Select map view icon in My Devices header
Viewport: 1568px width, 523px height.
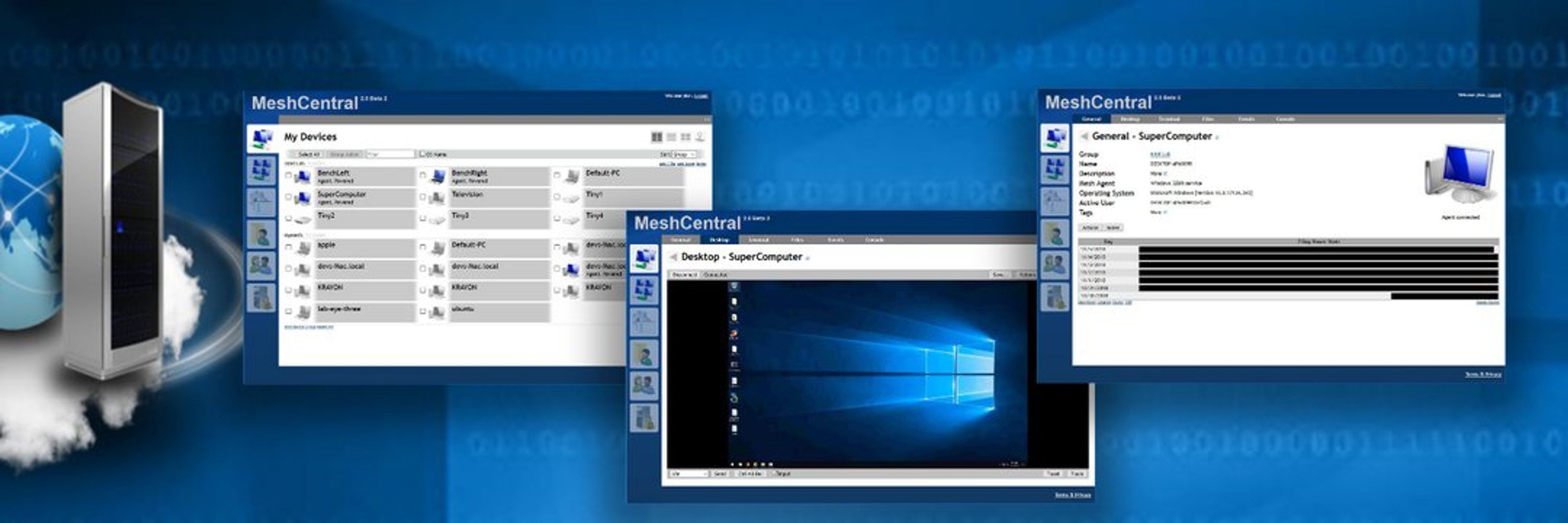pyautogui.click(x=700, y=137)
